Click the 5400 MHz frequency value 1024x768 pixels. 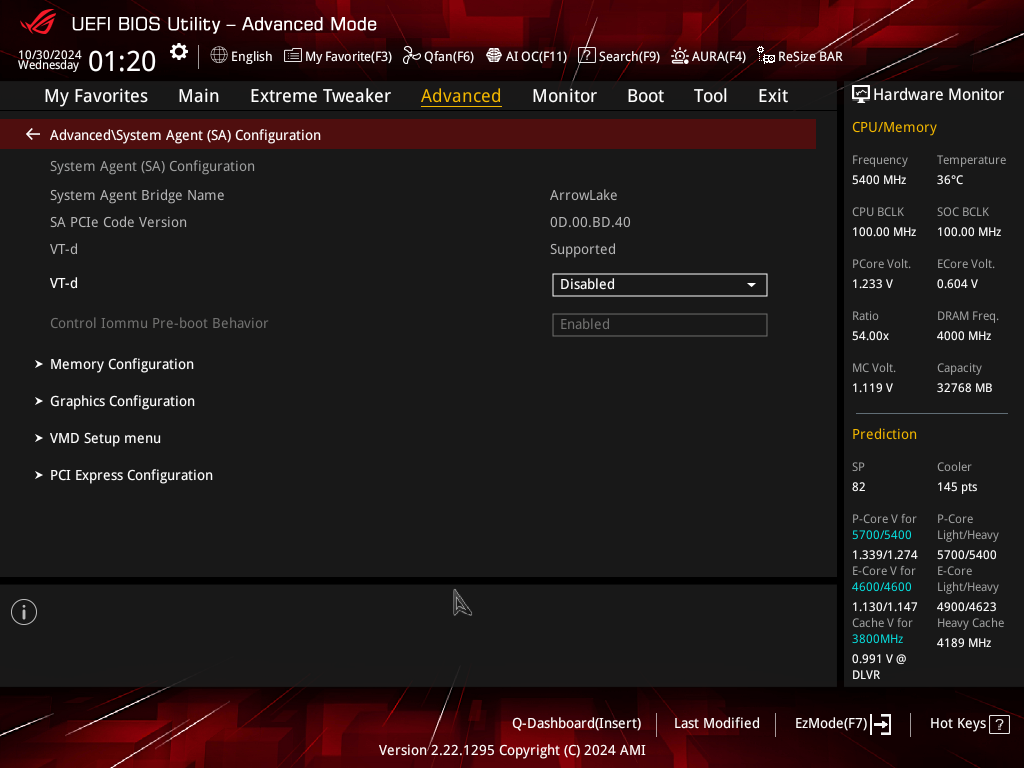pyautogui.click(x=878, y=180)
